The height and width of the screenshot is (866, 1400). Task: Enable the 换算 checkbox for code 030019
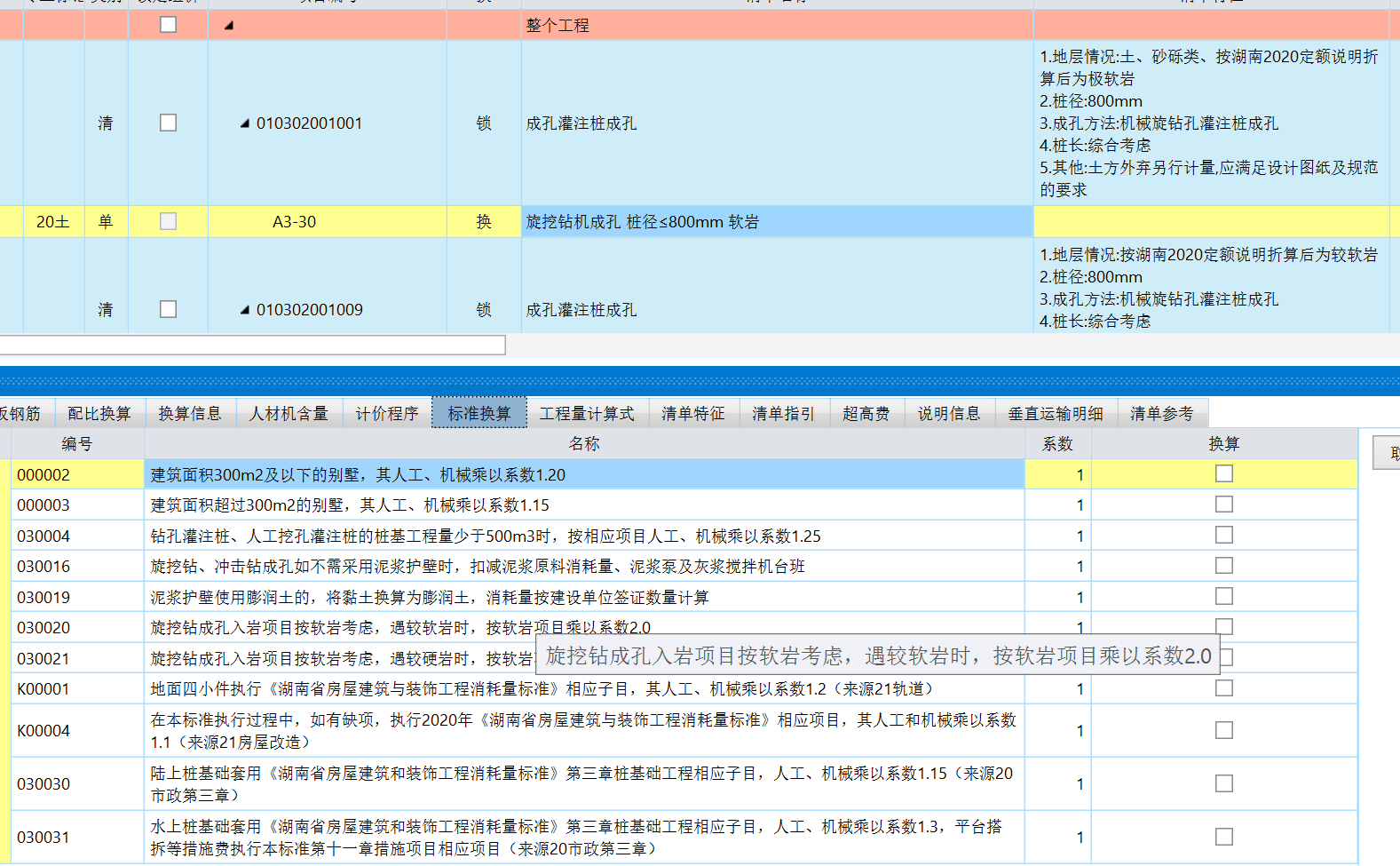[1224, 596]
